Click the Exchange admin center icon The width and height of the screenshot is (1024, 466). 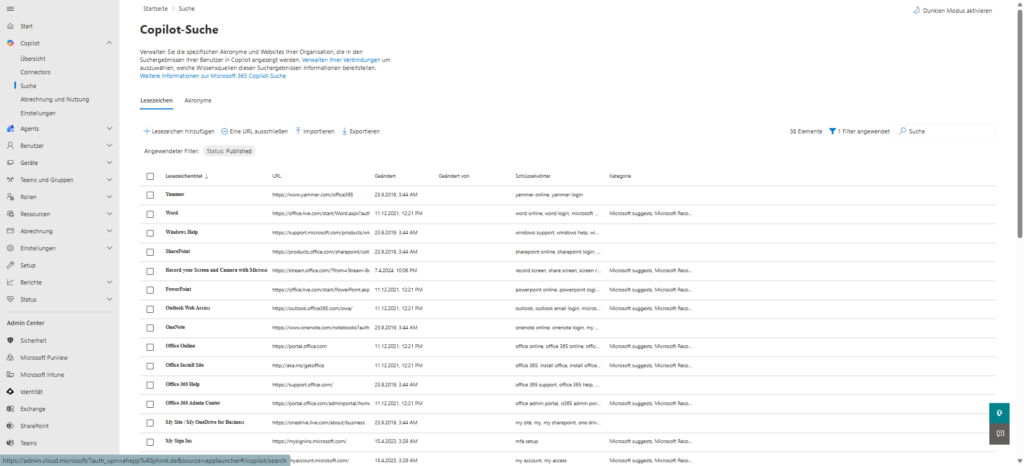tap(10, 408)
